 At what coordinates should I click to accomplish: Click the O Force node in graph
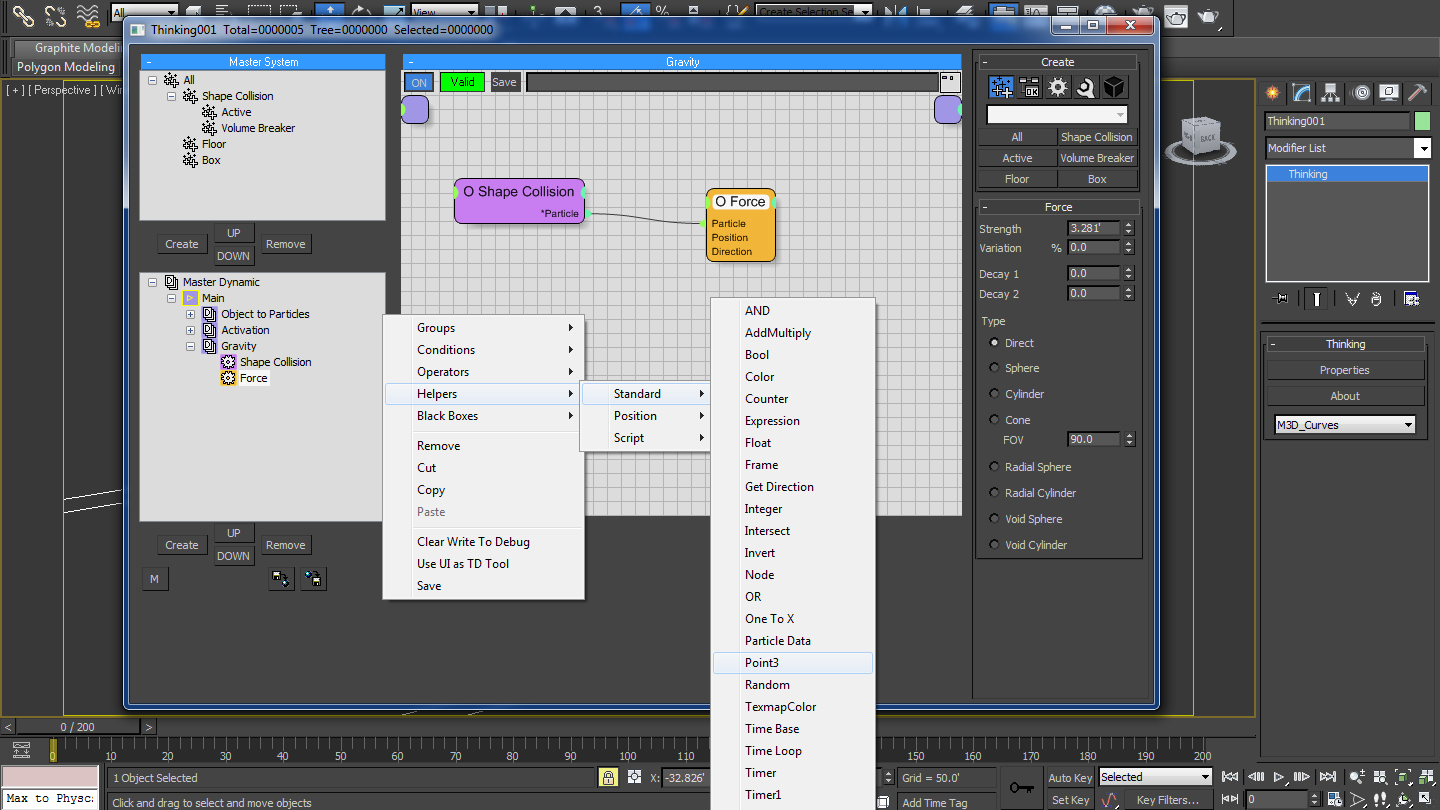[741, 225]
